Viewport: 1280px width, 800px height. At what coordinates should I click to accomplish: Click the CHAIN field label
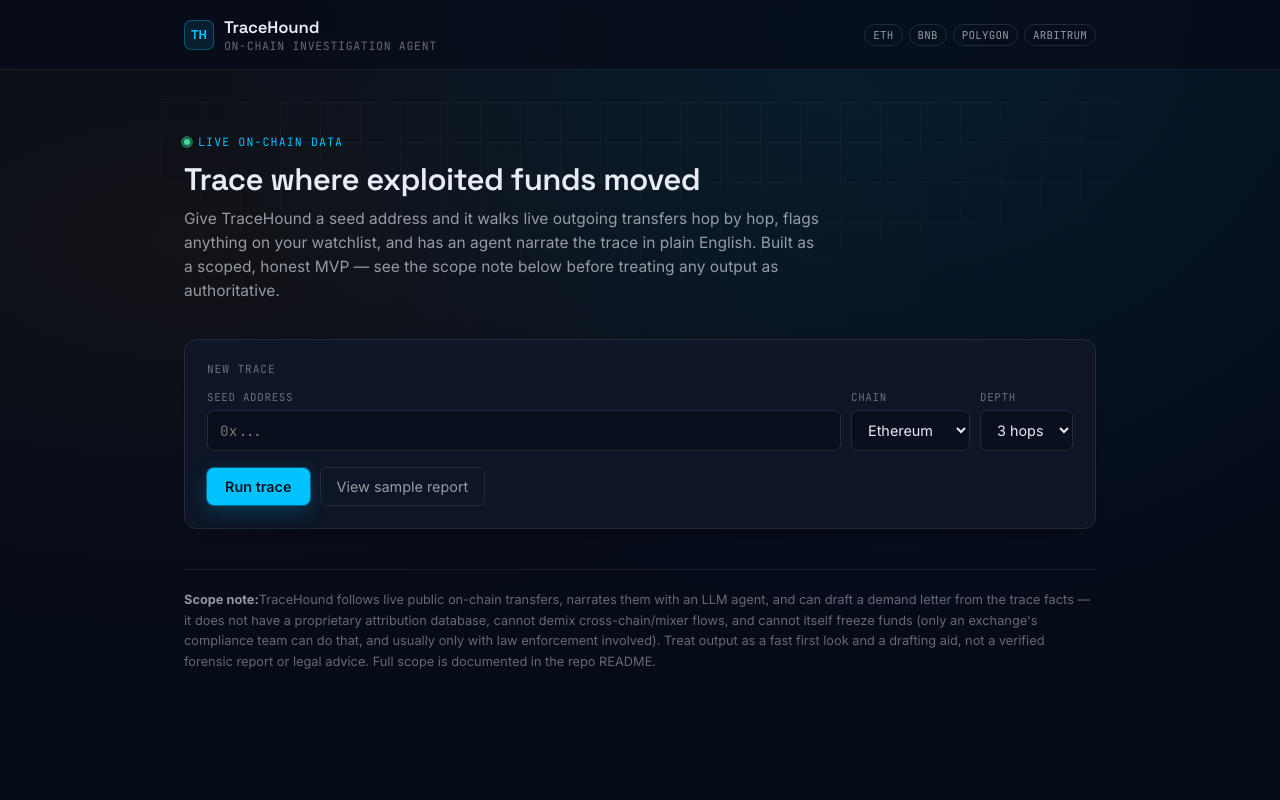[x=869, y=397]
